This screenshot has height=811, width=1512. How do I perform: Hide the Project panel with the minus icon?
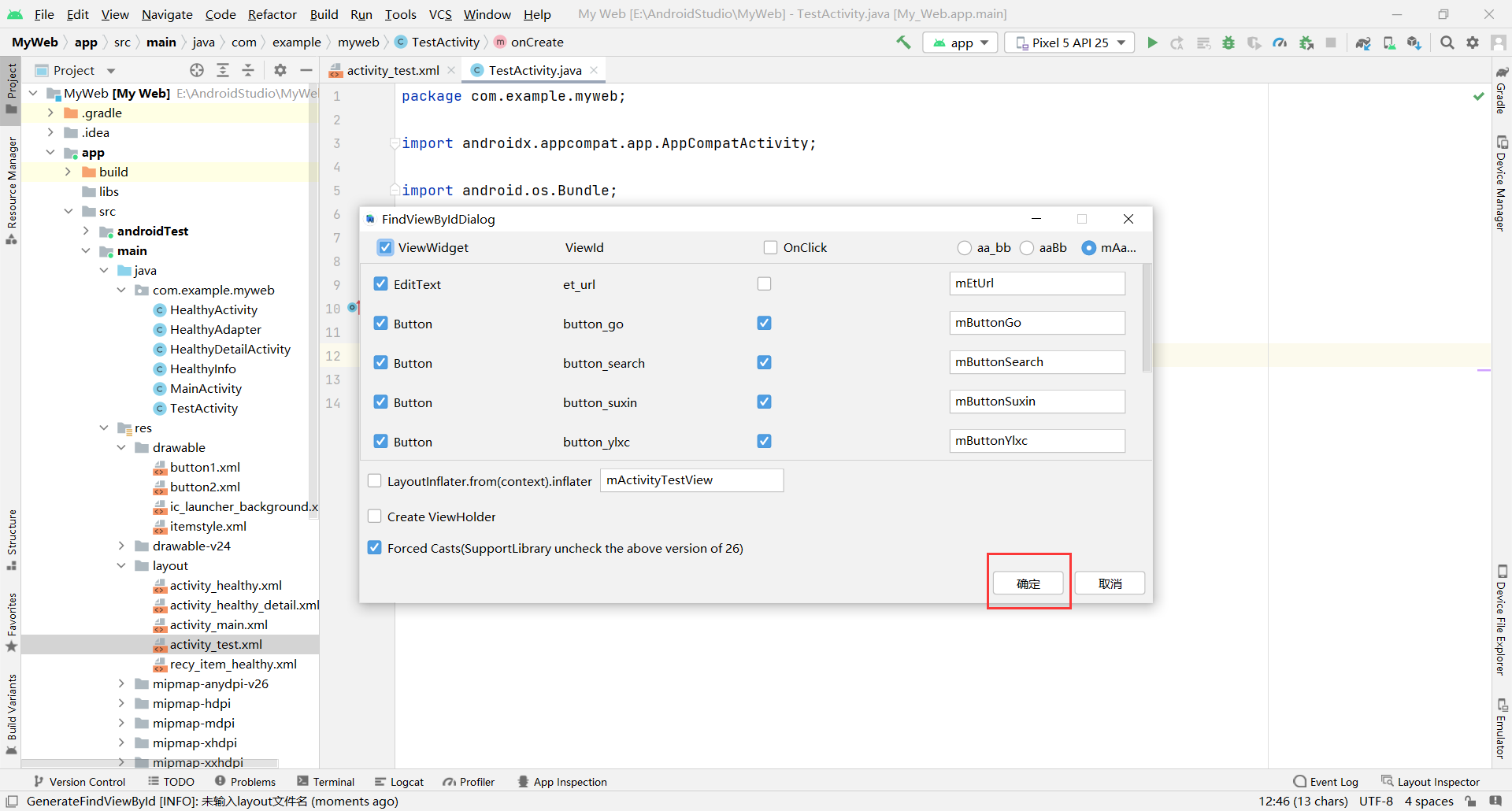pos(306,70)
